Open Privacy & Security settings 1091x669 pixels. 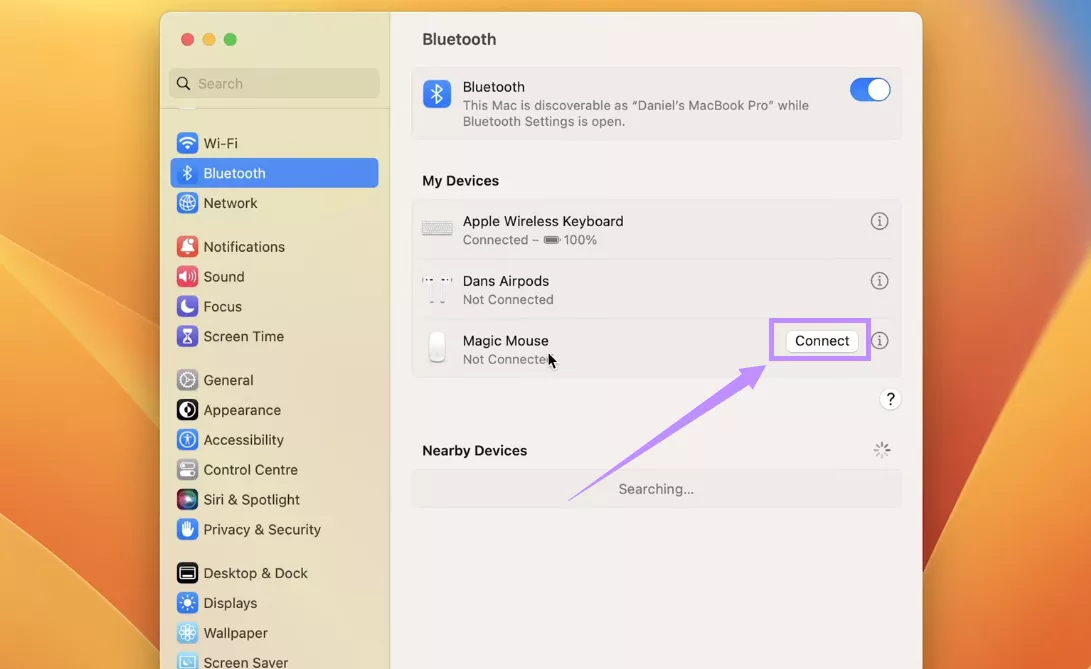(x=261, y=530)
